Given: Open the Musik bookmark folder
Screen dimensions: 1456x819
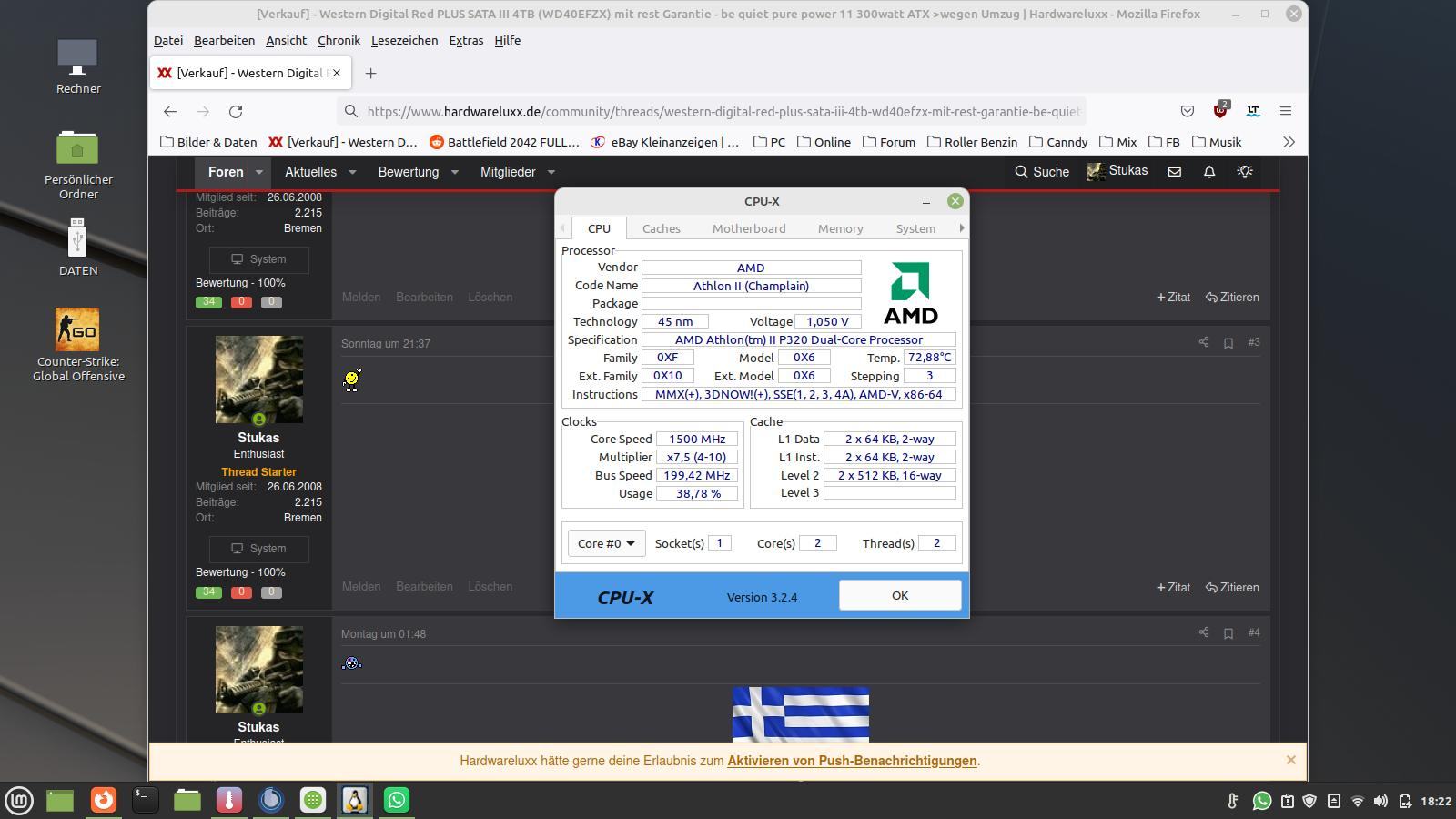Looking at the screenshot, I should 1217,142.
